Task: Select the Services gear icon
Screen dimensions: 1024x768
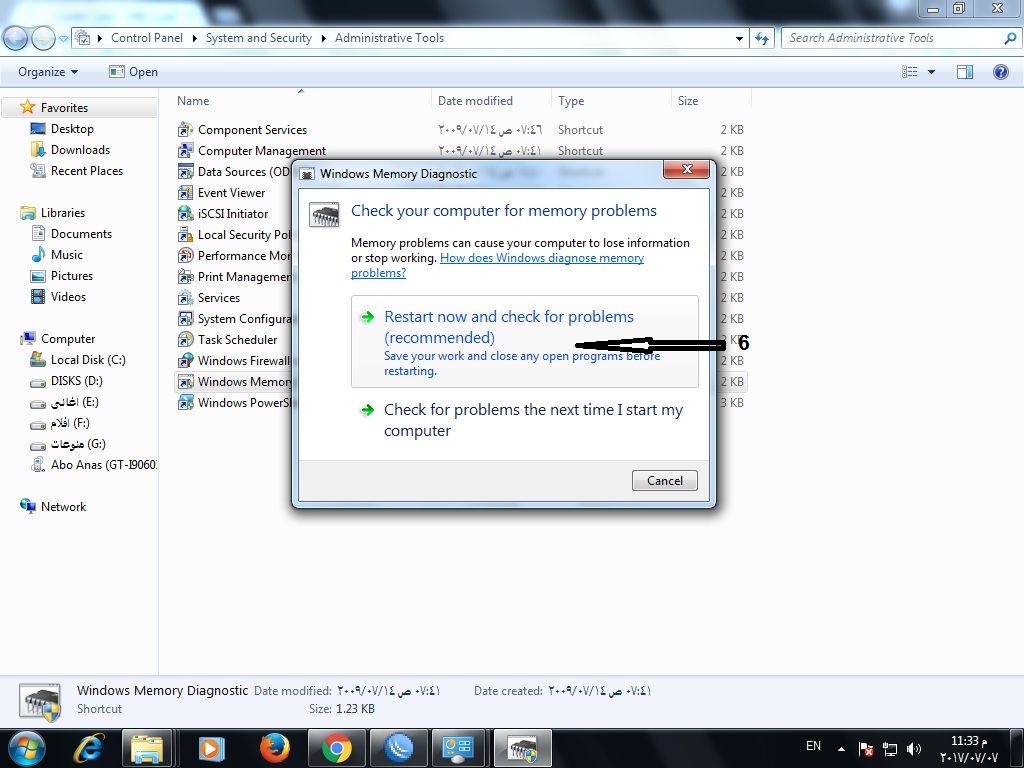Action: [x=185, y=298]
